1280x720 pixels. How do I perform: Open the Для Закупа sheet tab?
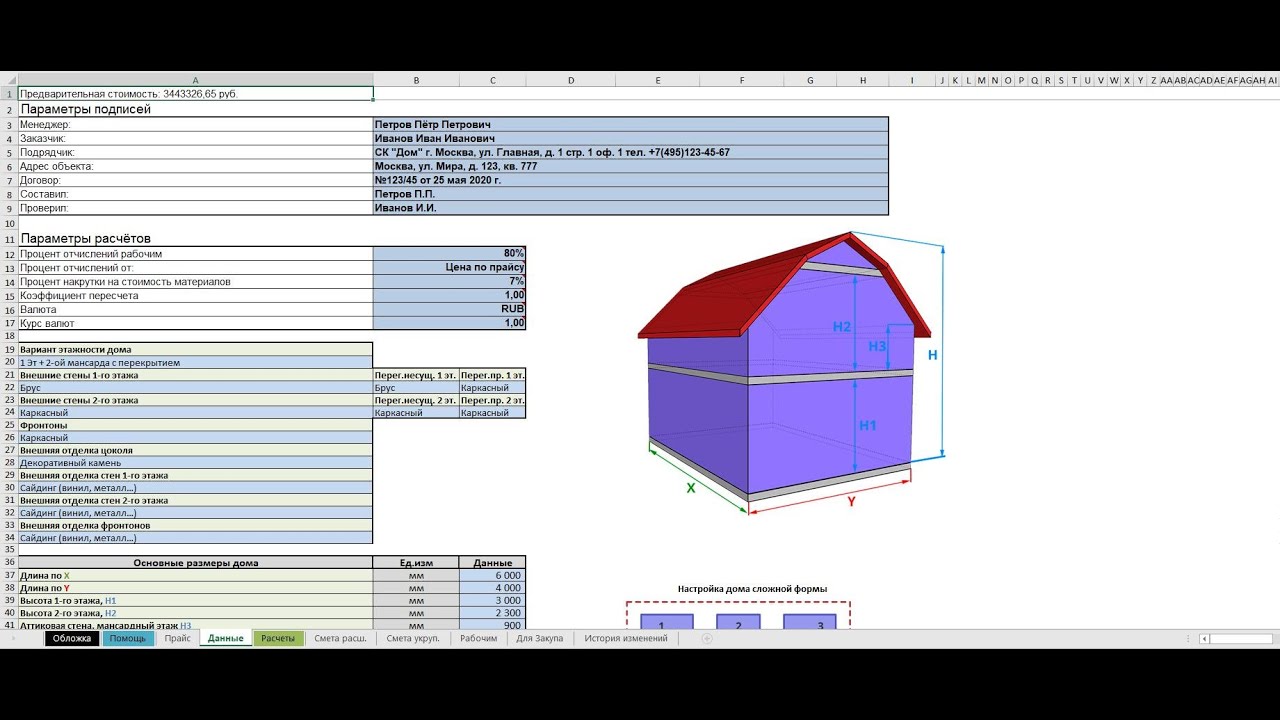tap(540, 638)
